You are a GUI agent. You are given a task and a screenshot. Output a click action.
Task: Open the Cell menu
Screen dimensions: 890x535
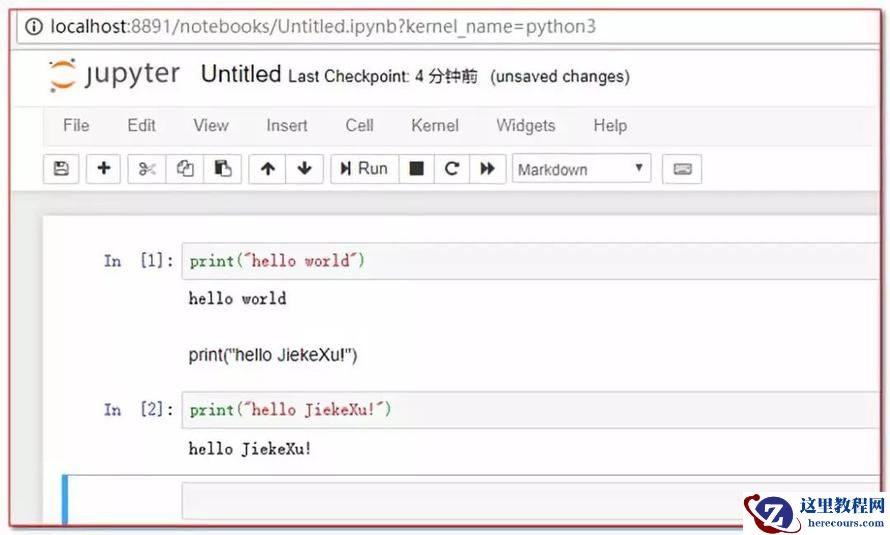point(359,125)
